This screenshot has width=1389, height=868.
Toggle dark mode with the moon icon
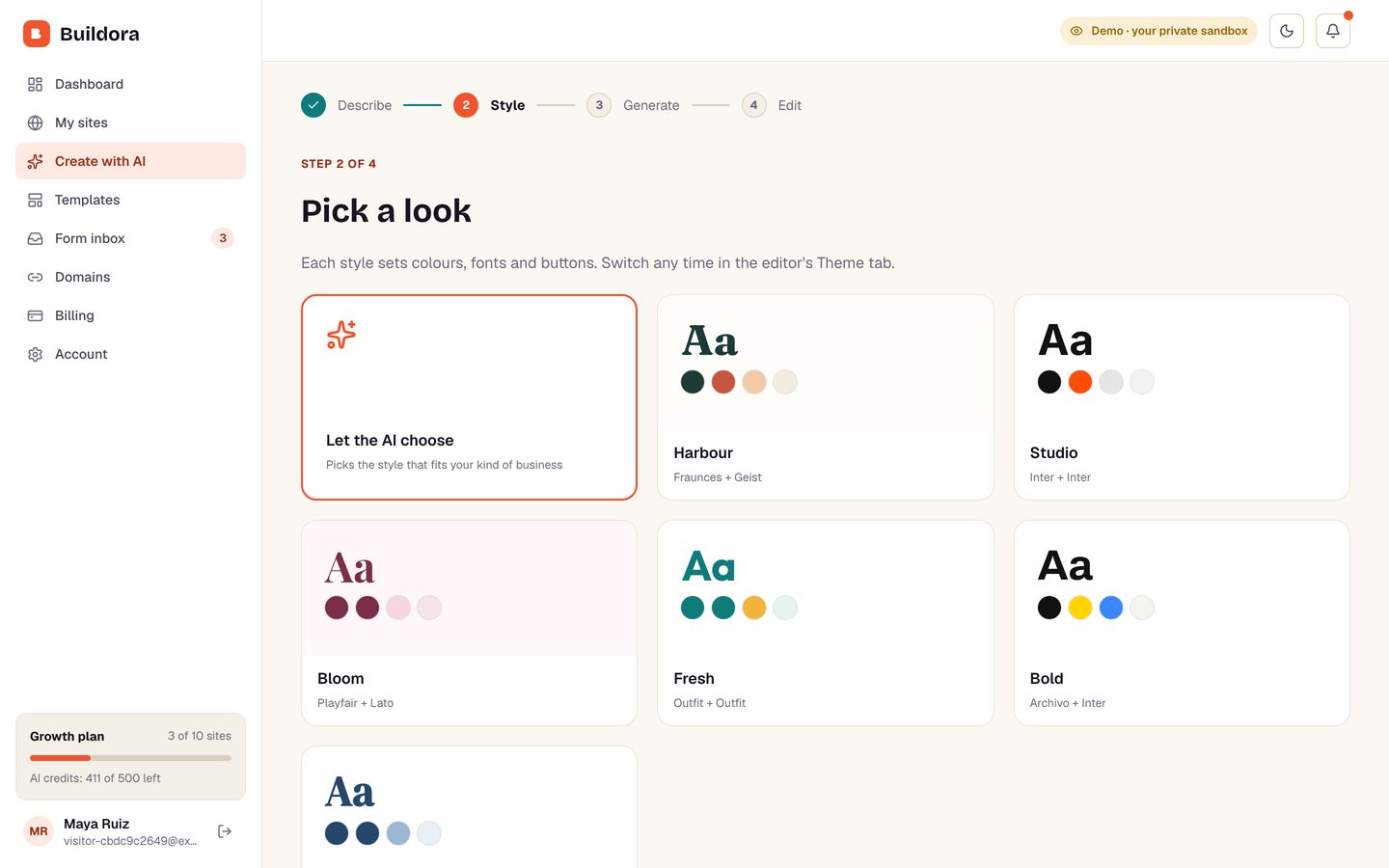click(x=1287, y=31)
